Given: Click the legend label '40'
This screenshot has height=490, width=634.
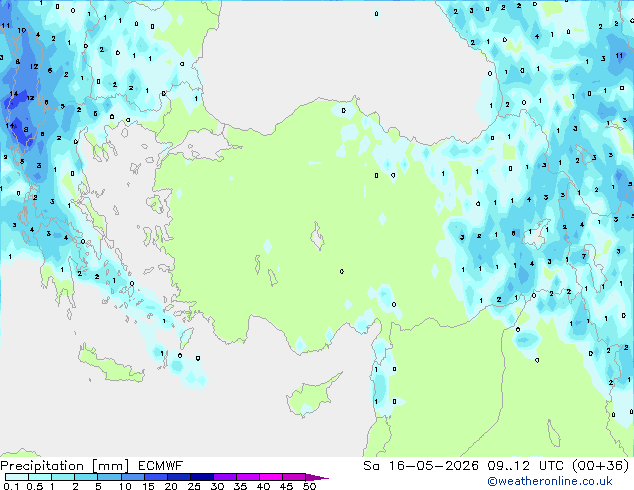Looking at the screenshot, I should click(x=263, y=486).
